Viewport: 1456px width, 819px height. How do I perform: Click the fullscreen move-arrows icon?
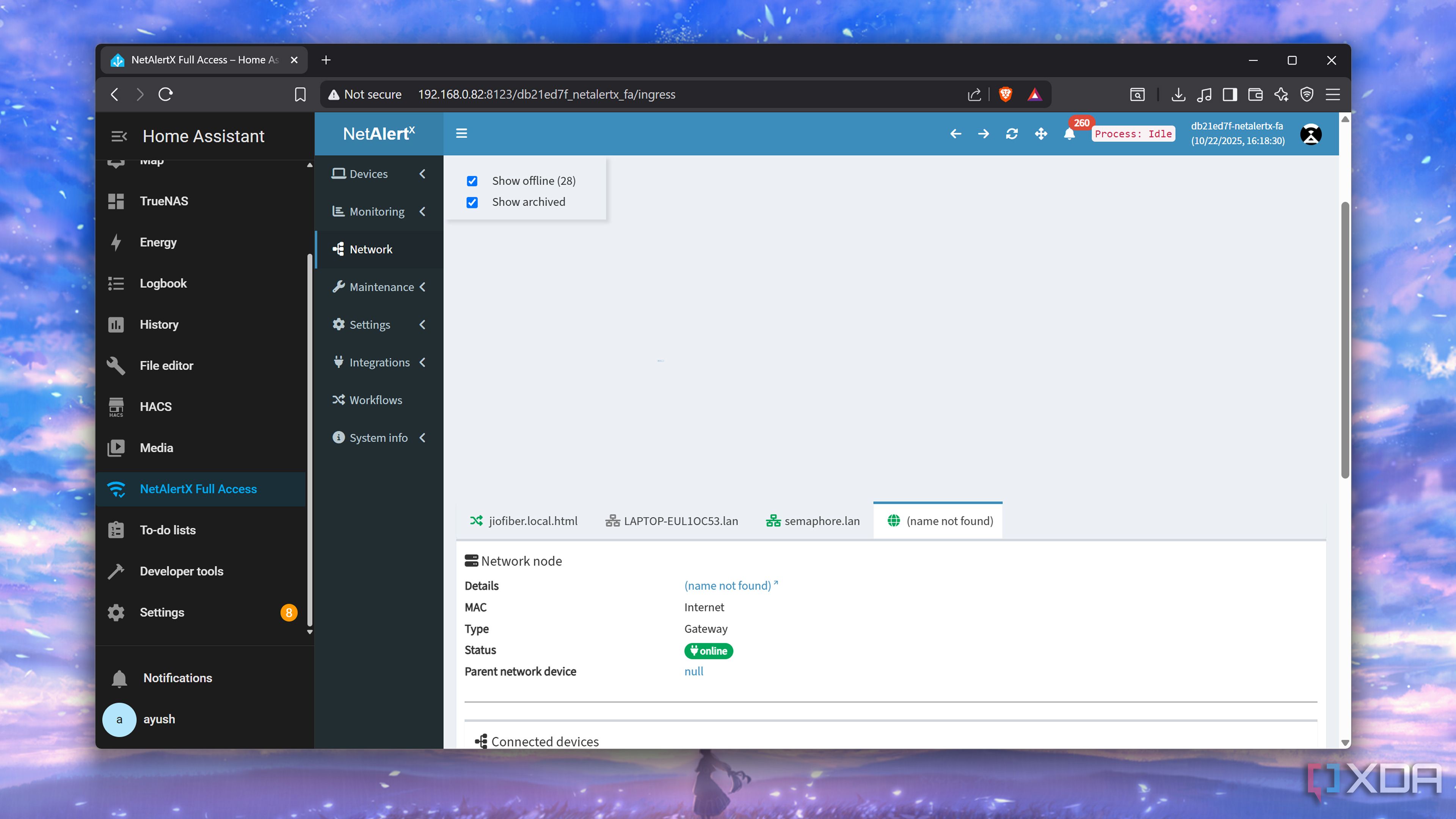point(1040,134)
